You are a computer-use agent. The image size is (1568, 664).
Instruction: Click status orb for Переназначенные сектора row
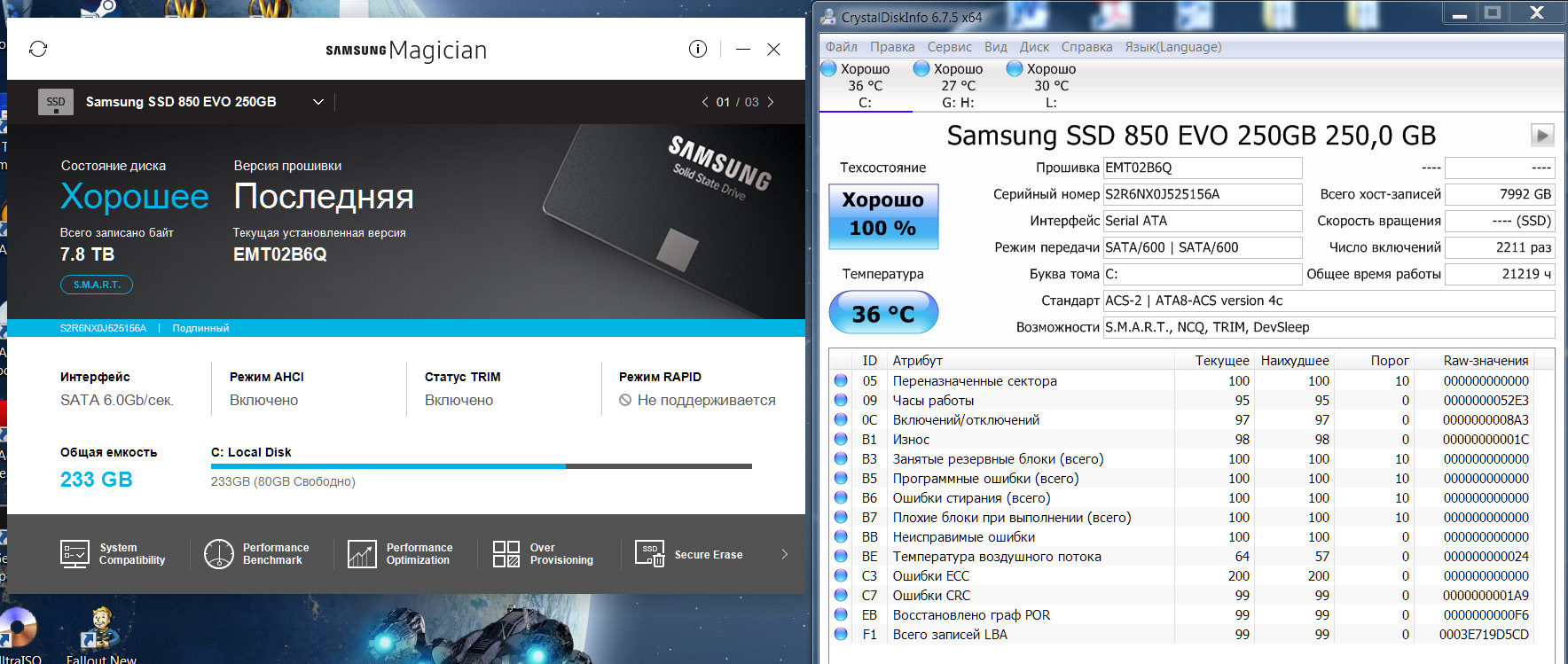pyautogui.click(x=841, y=380)
